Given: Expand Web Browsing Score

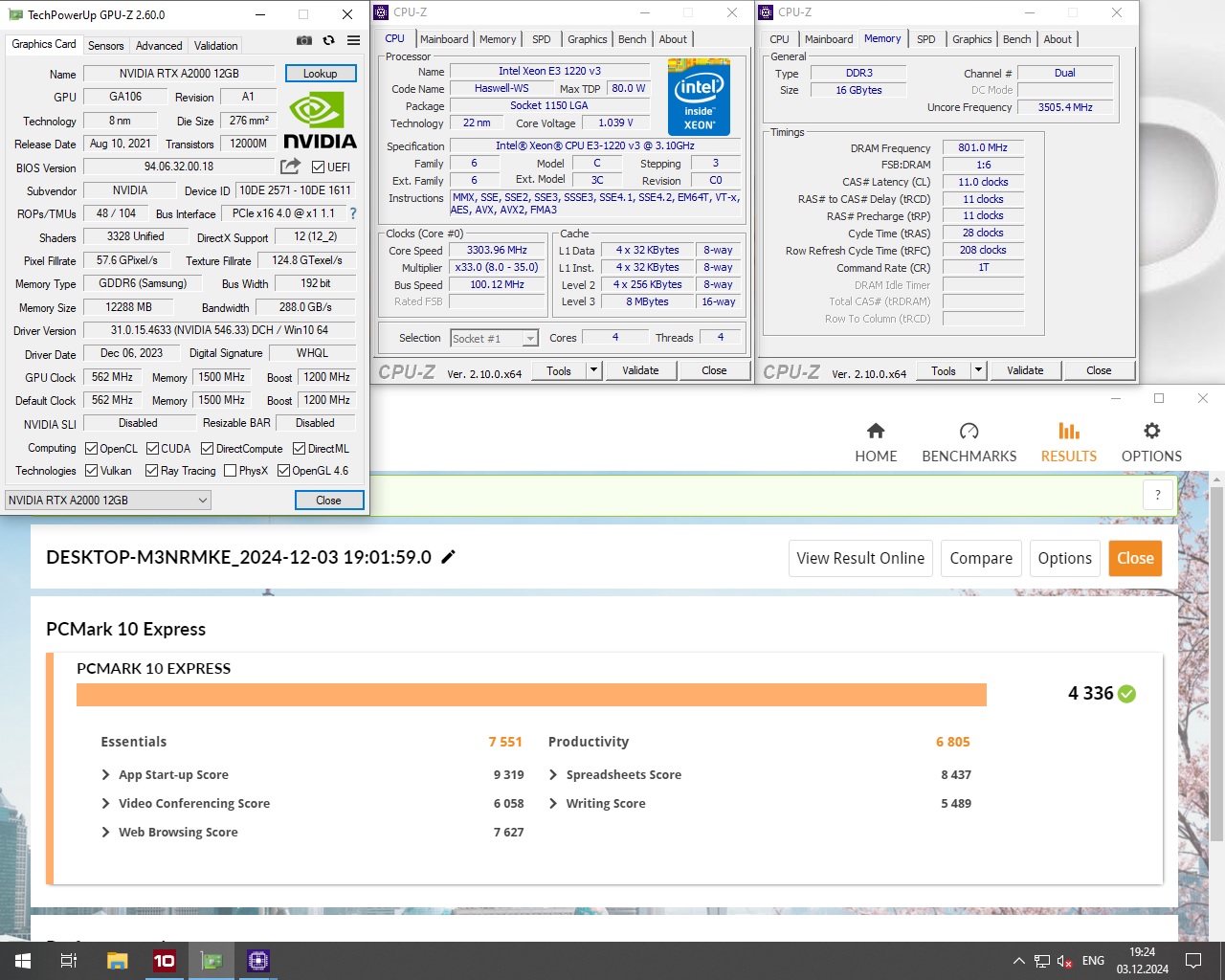Looking at the screenshot, I should [x=106, y=832].
